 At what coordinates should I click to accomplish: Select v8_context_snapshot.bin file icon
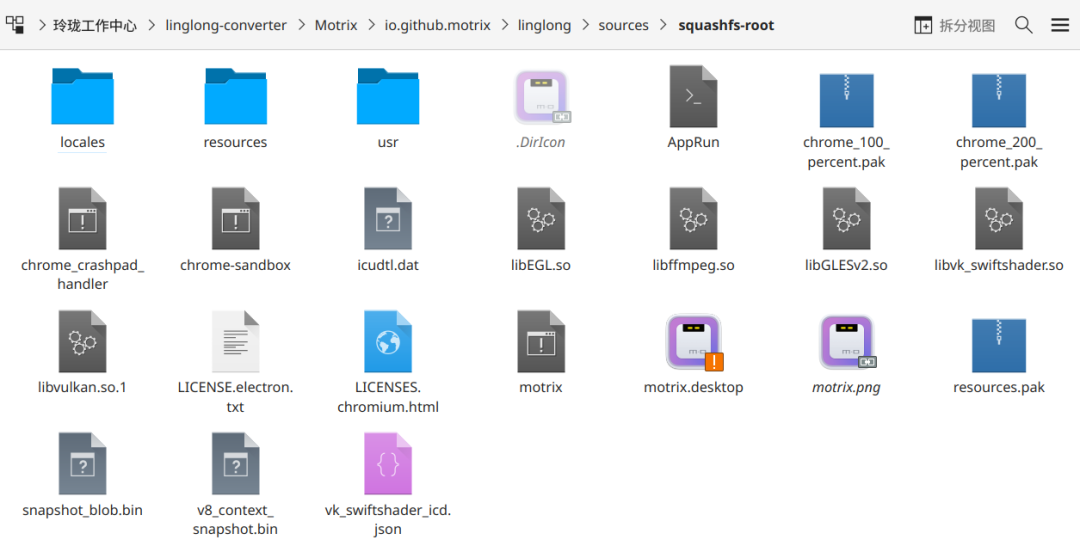tap(236, 463)
